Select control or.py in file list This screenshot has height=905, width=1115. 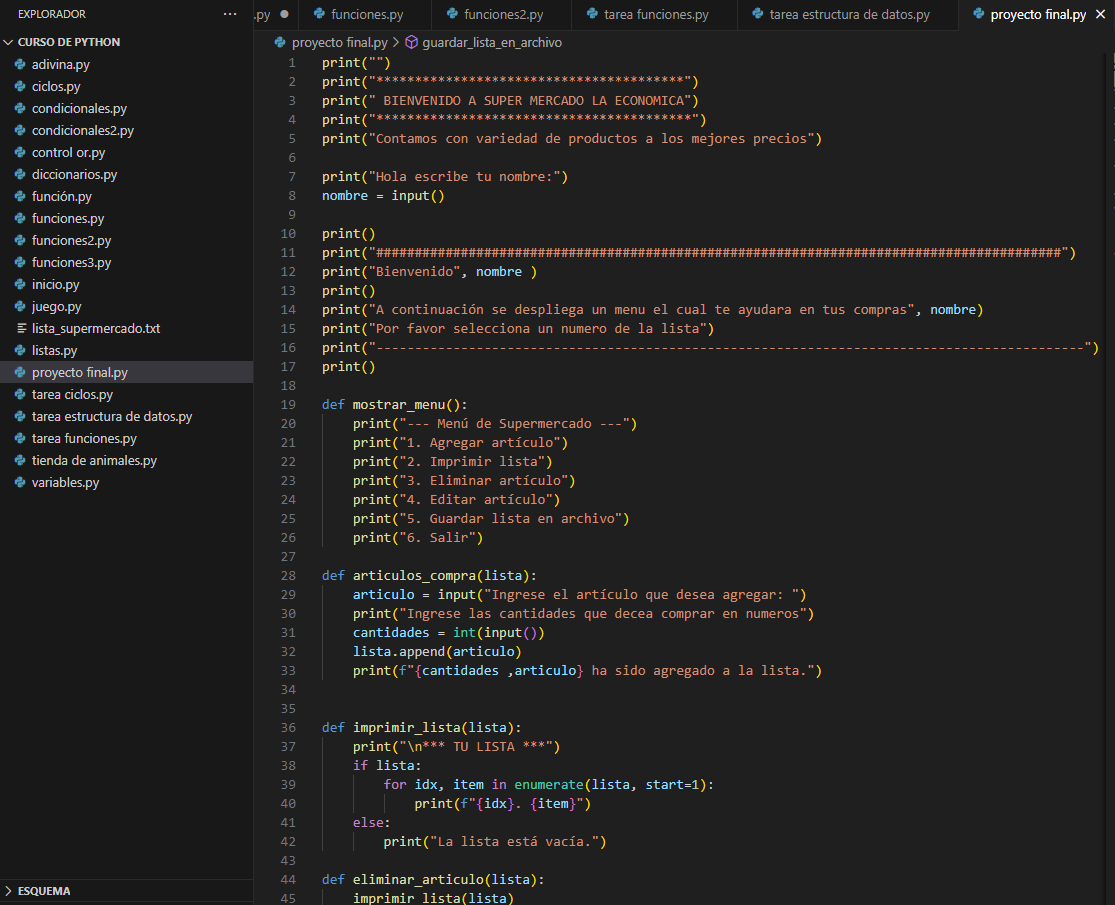pos(127,152)
